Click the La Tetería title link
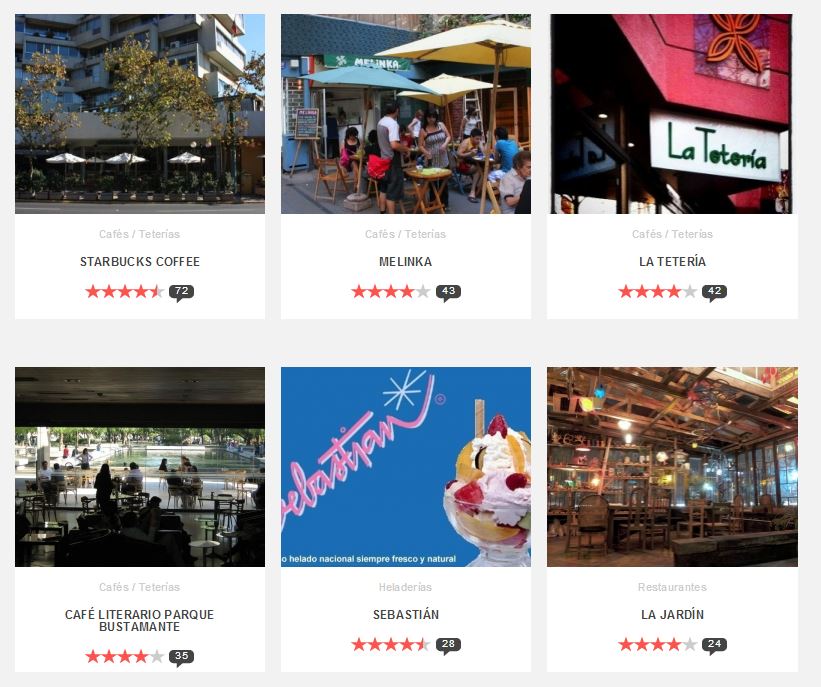Image resolution: width=821 pixels, height=687 pixels. 672,261
